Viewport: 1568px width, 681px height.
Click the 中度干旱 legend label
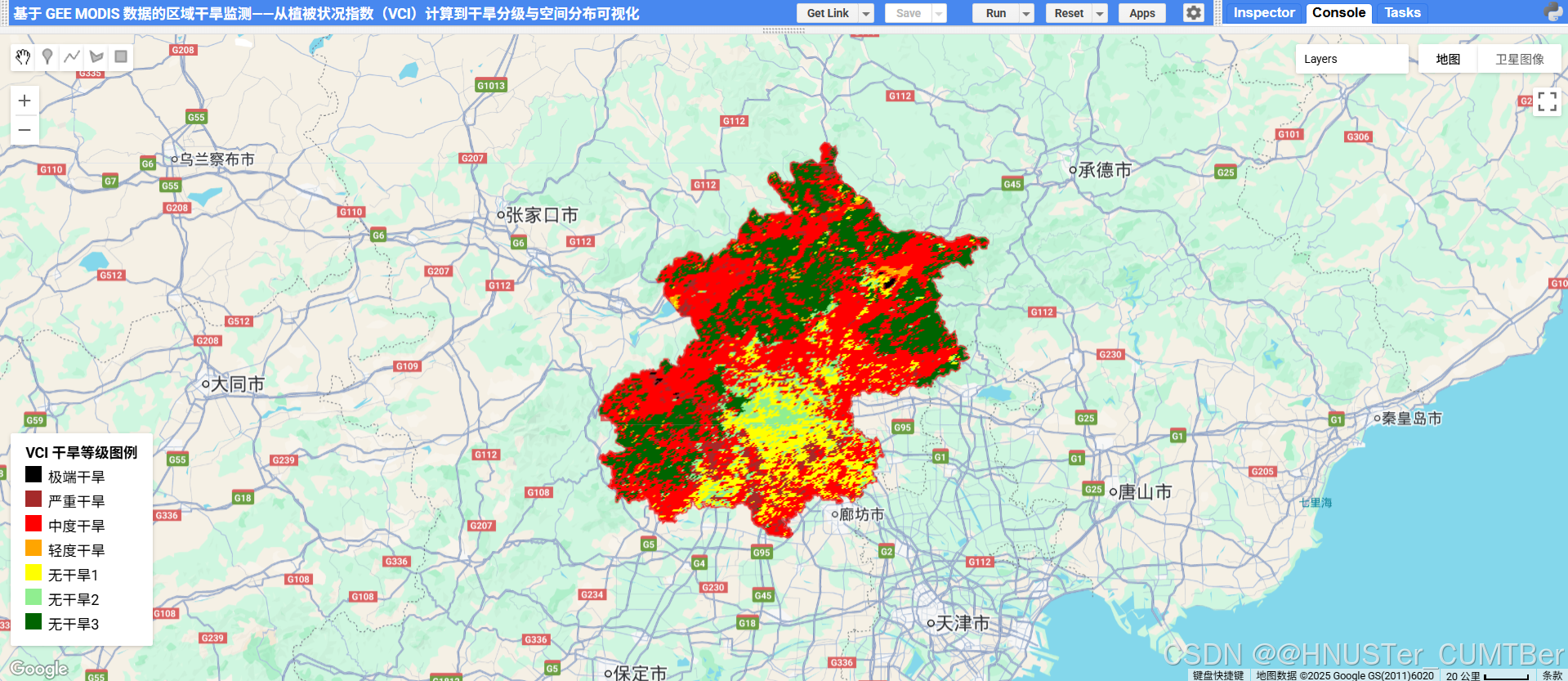click(x=76, y=526)
